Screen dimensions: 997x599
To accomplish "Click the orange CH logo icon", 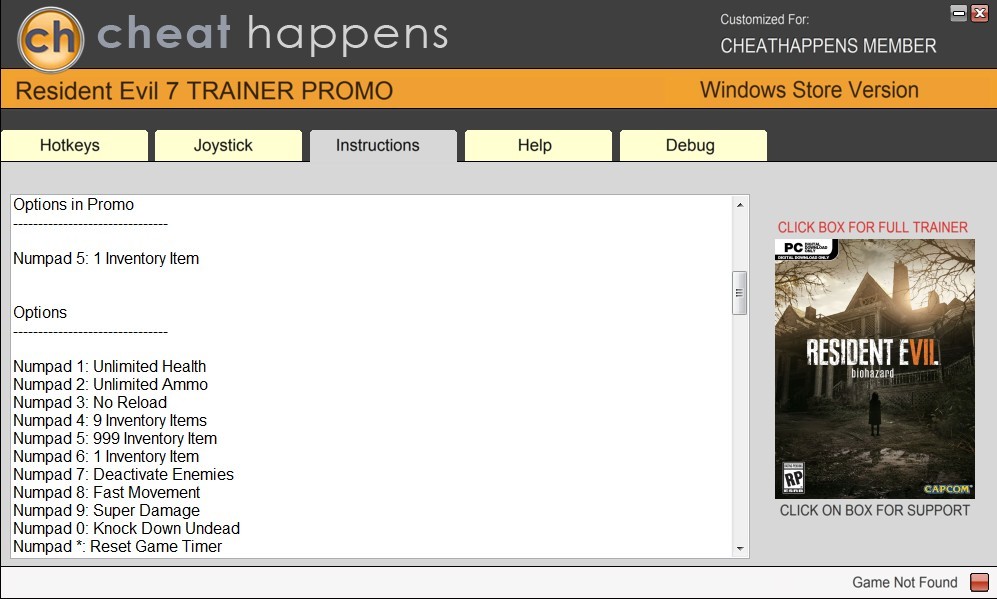I will coord(51,39).
